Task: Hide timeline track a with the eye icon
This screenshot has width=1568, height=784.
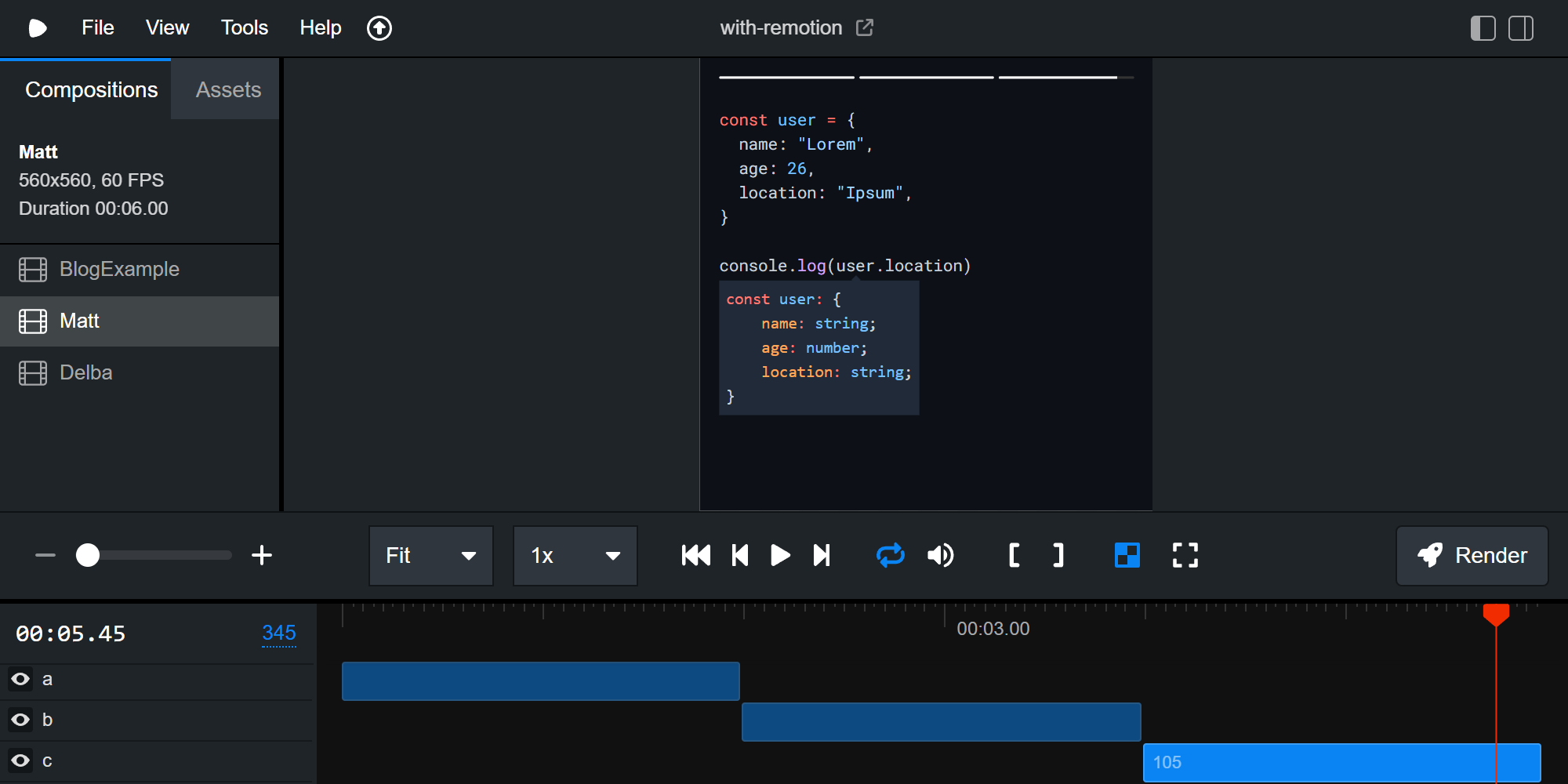Action: [21, 679]
